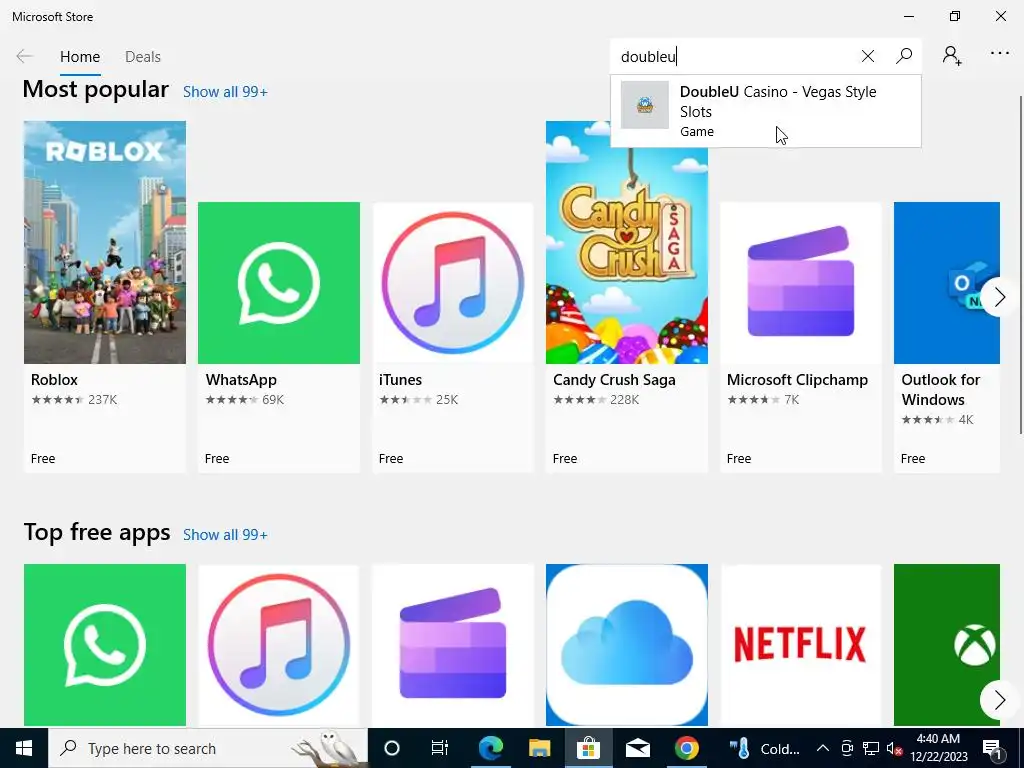This screenshot has width=1024, height=768.
Task: Show all Most popular apps
Action: tap(225, 92)
